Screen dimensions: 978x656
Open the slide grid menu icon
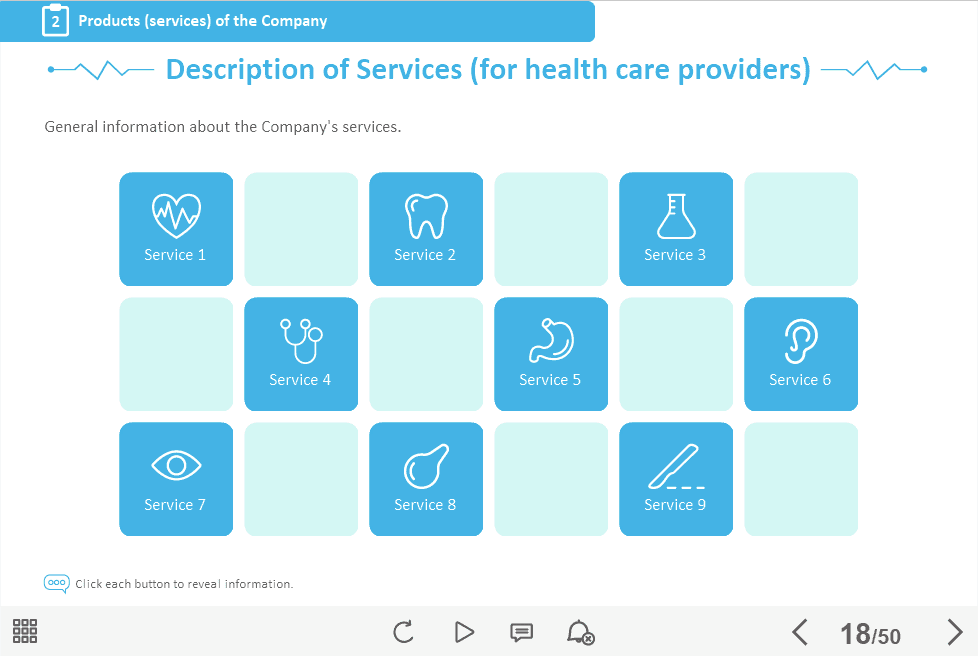[x=25, y=631]
